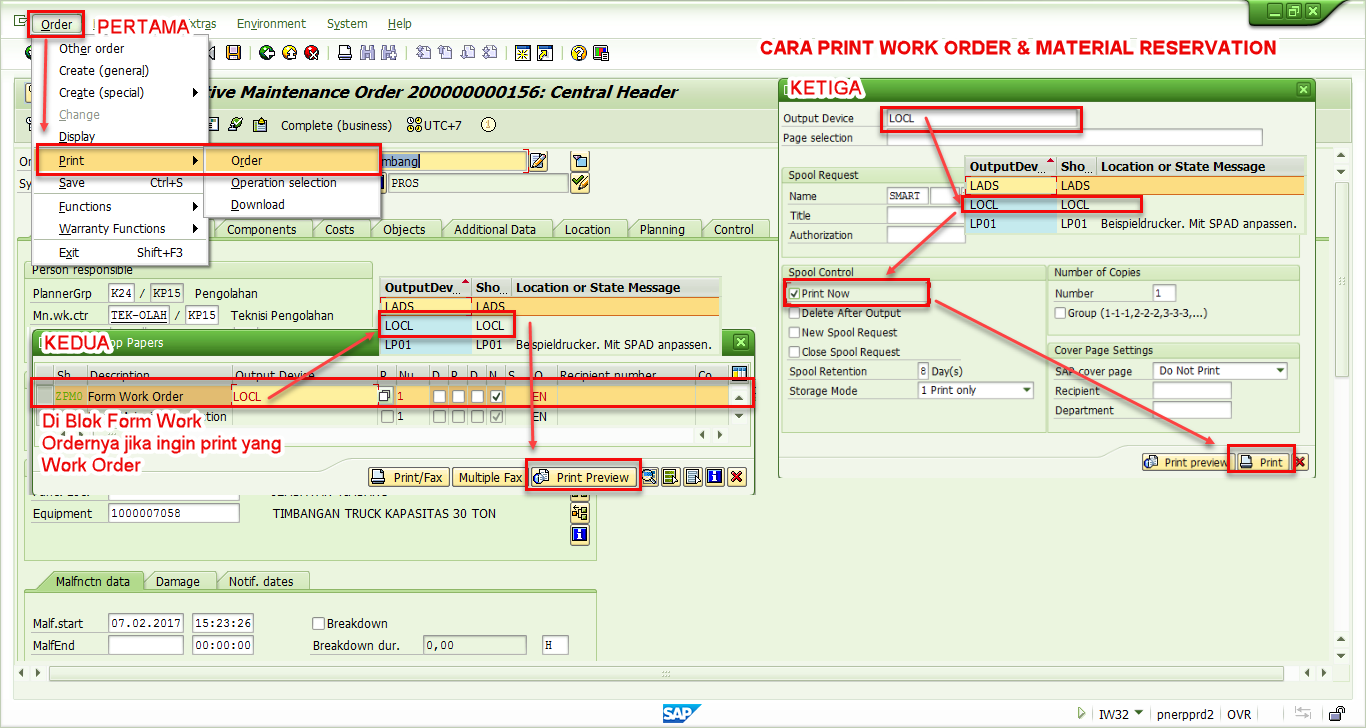1366x728 pixels.
Task: Click the Help question mark toolbar icon
Action: (578, 53)
